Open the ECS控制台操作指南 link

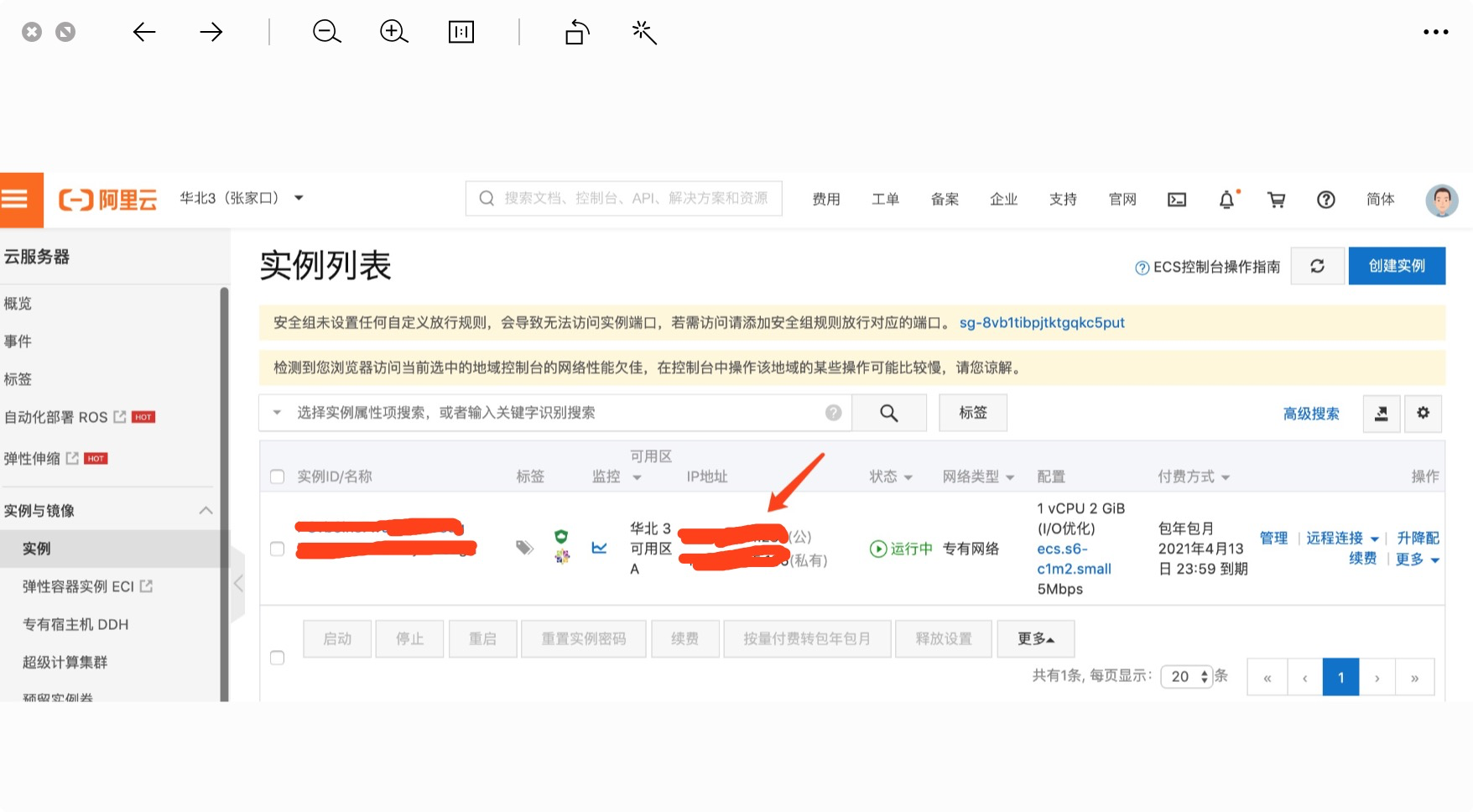(x=1208, y=267)
